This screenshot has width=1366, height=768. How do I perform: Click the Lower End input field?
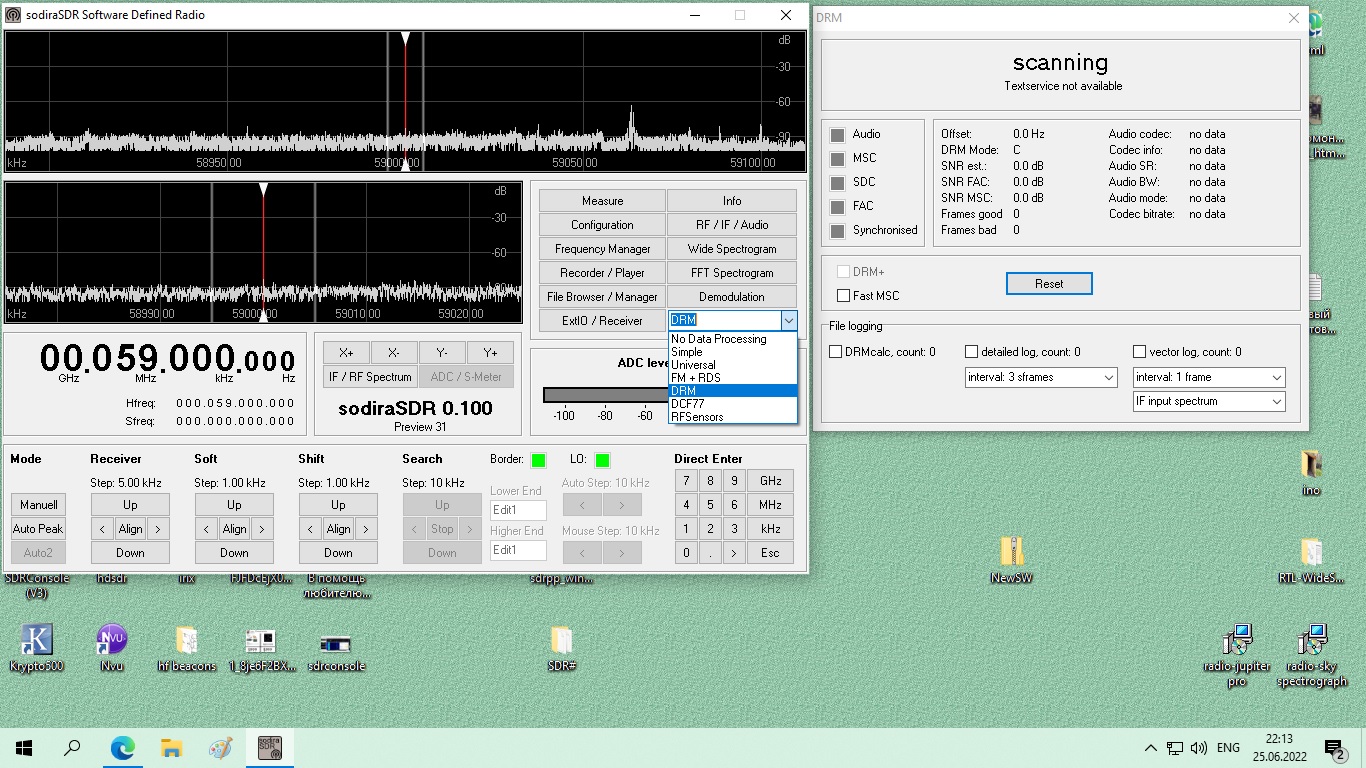518,510
